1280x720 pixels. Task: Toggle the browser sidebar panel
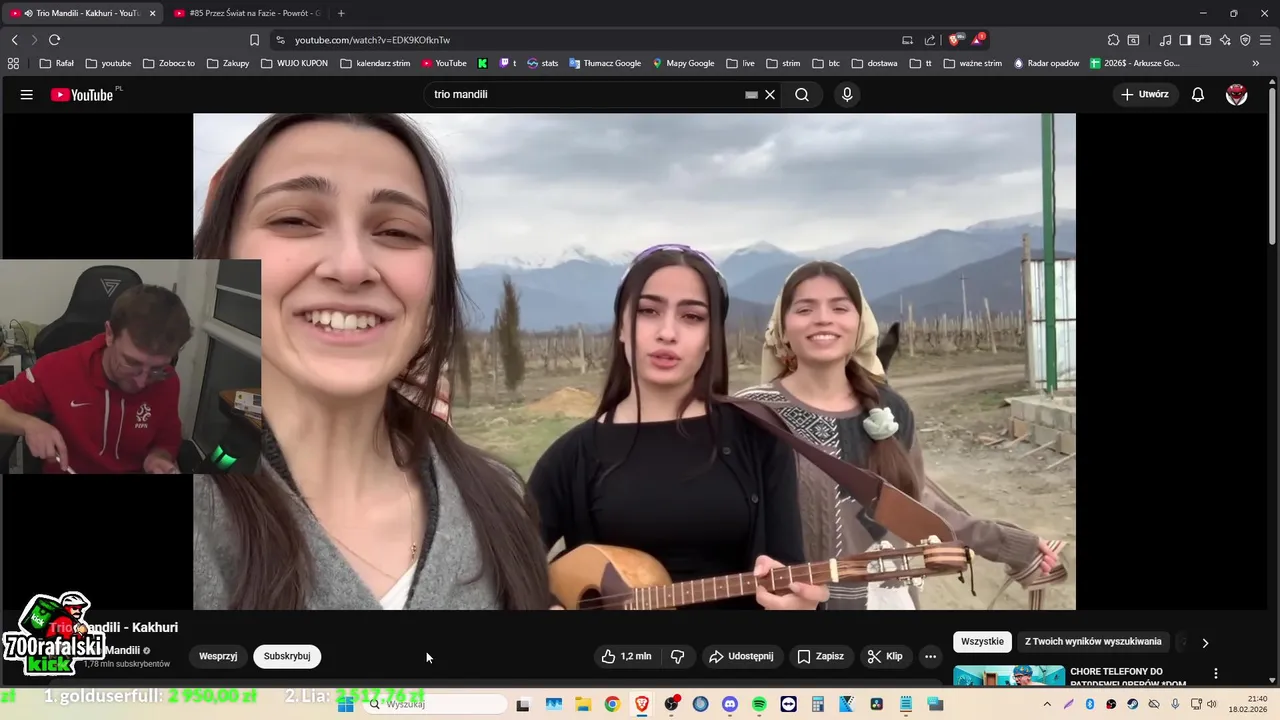[1185, 40]
